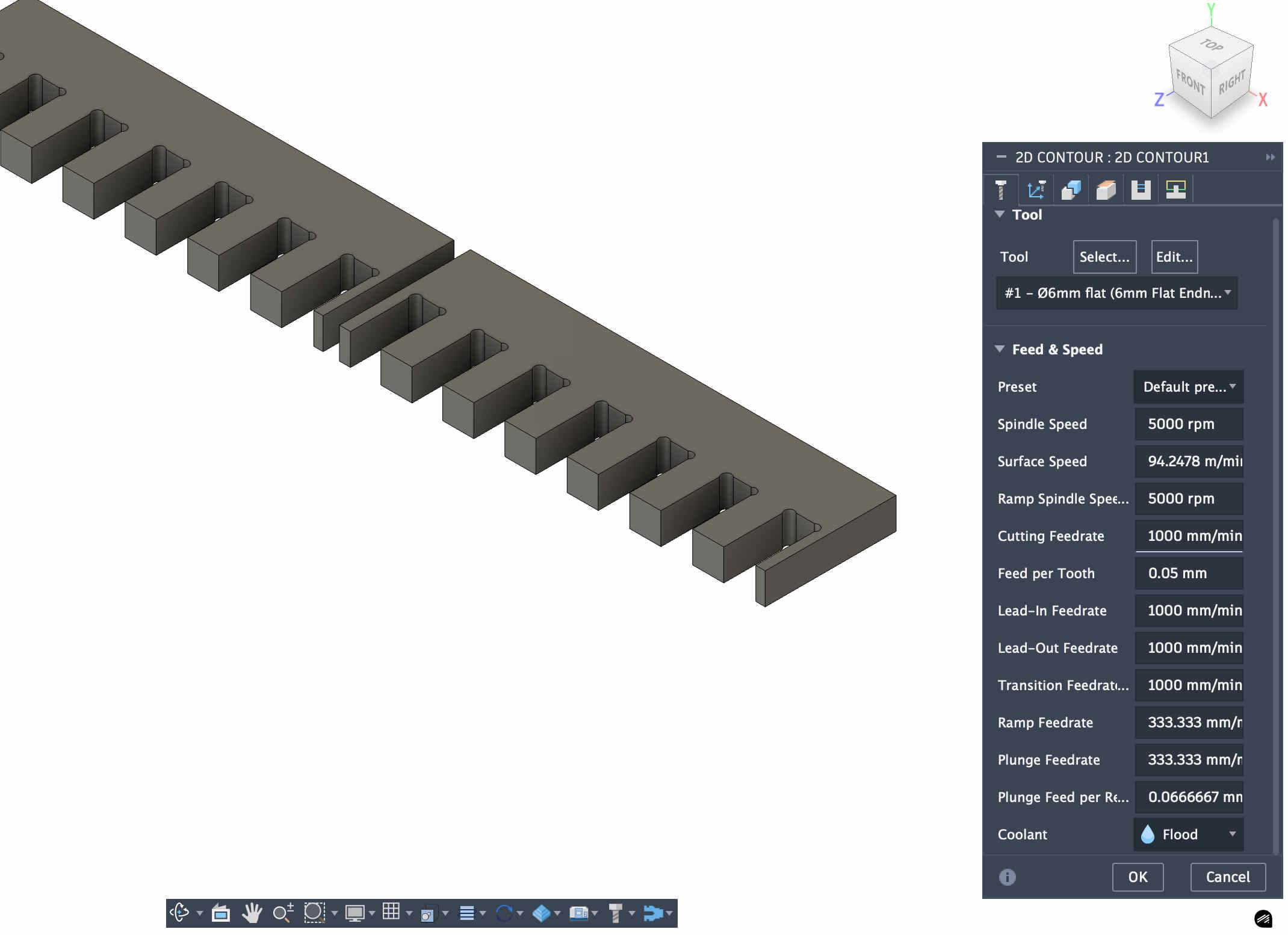Screen dimensions: 1288x935
Task: Open the Feed & Speed axis tab
Action: [1036, 190]
